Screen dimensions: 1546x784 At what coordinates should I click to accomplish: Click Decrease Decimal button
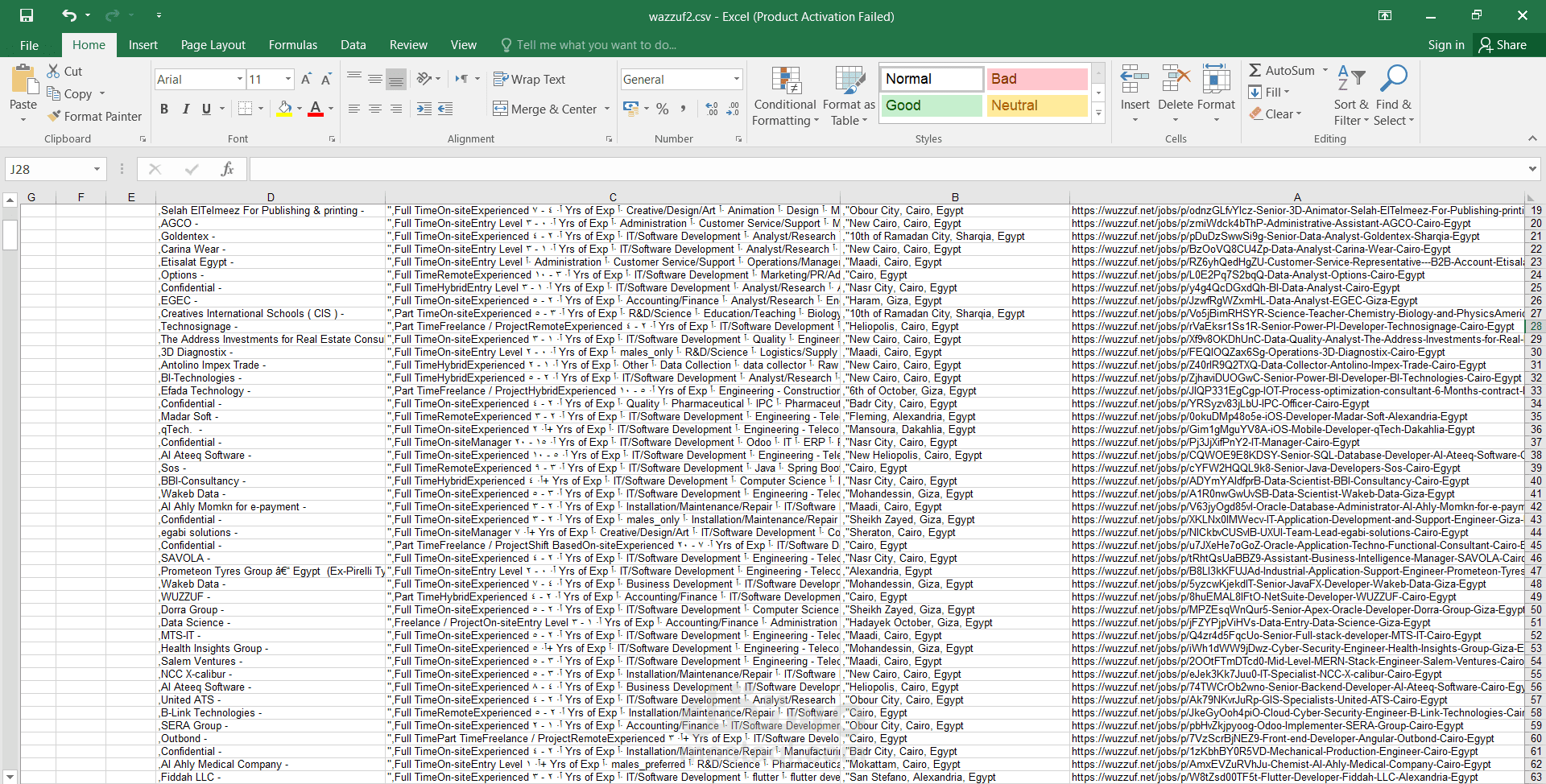733,109
